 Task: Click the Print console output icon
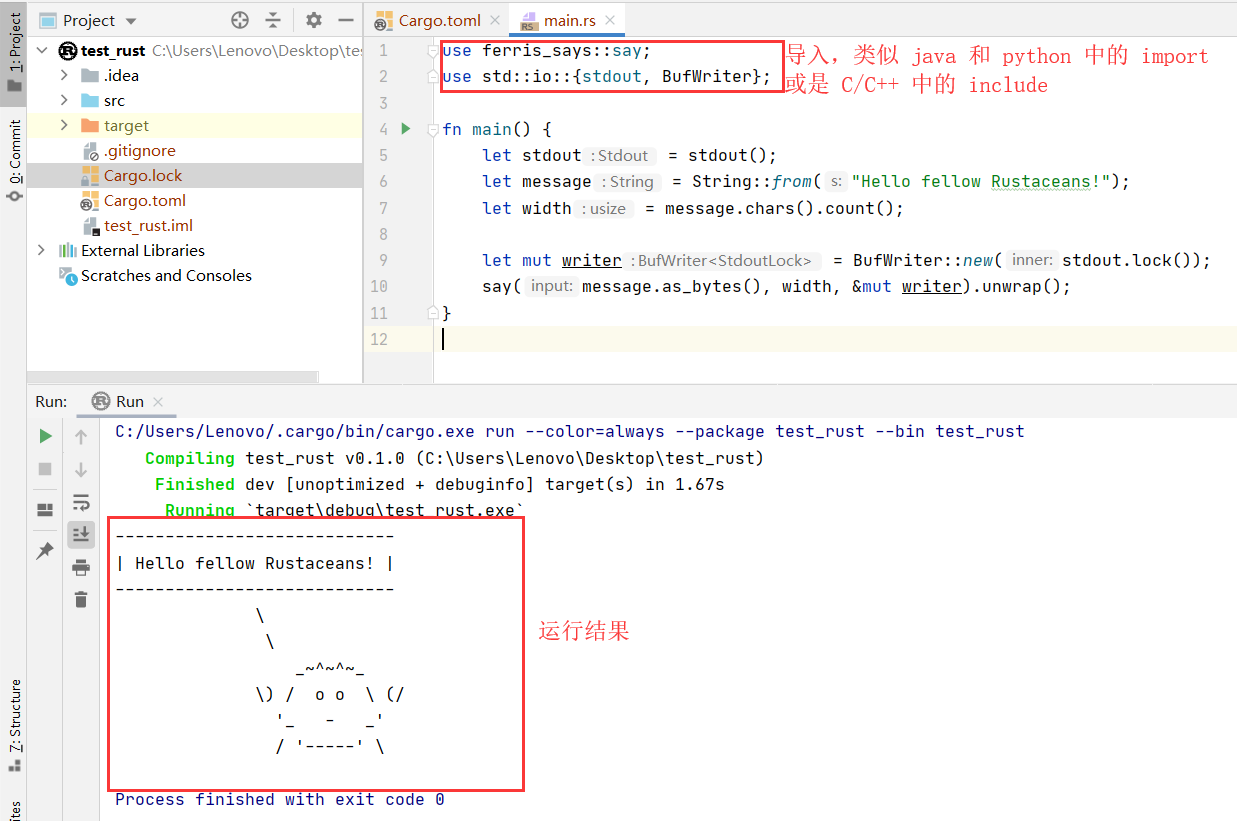coord(81,567)
